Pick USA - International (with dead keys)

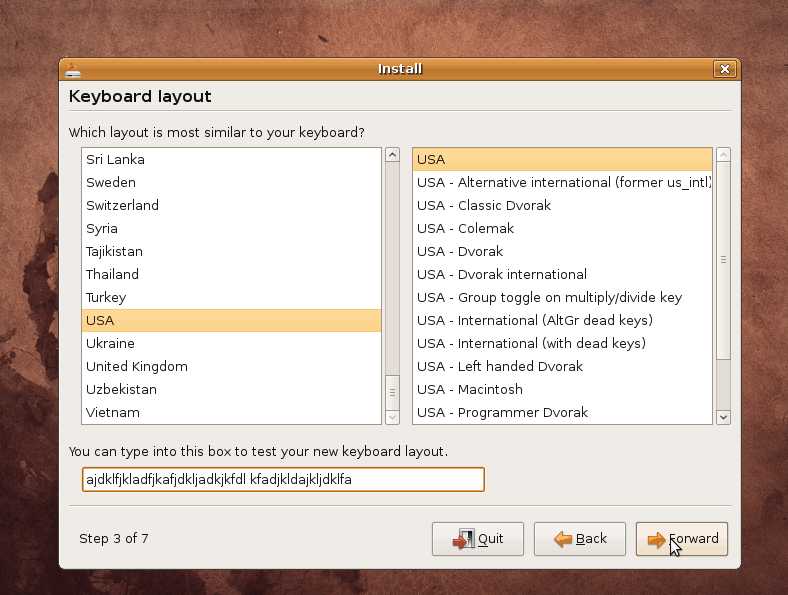(531, 343)
